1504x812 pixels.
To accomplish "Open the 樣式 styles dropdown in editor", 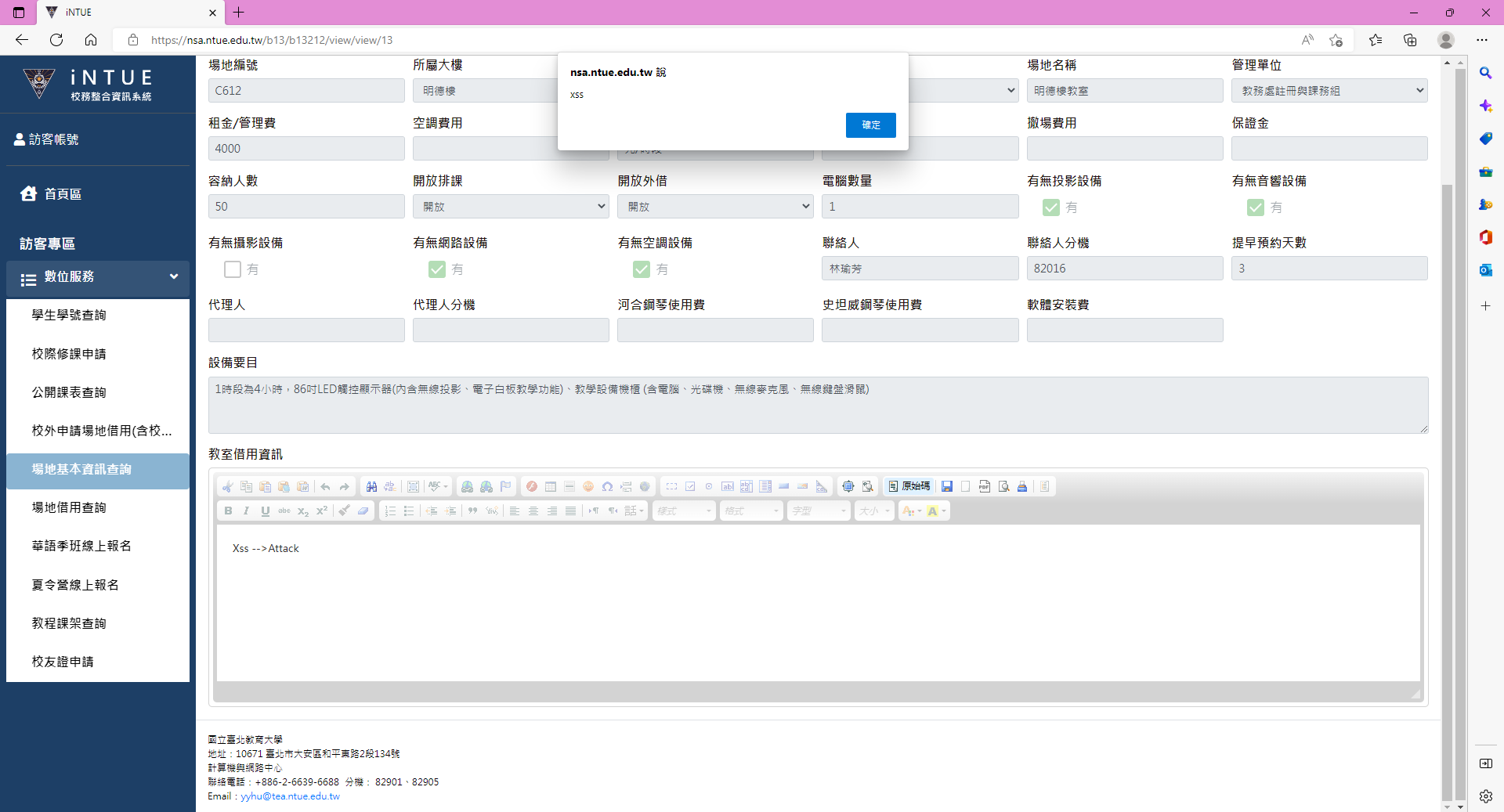I will tap(685, 511).
